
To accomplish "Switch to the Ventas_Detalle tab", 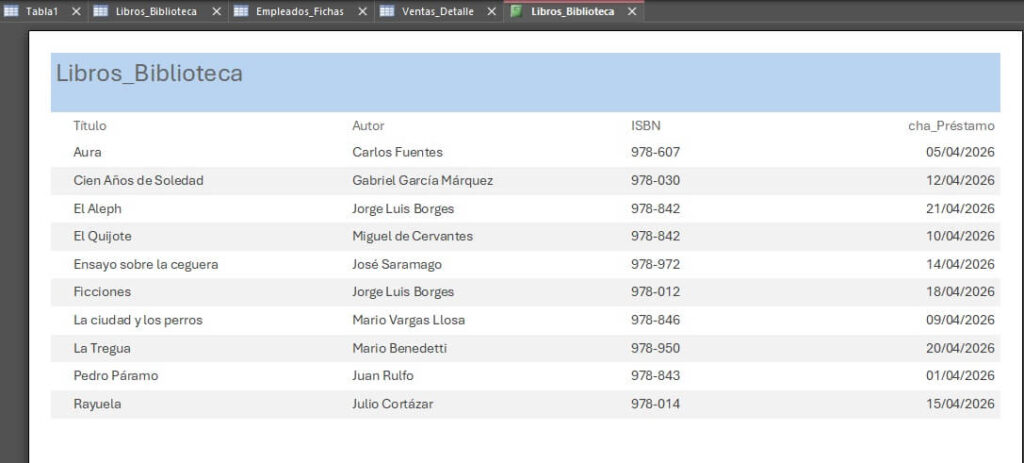I will point(438,11).
